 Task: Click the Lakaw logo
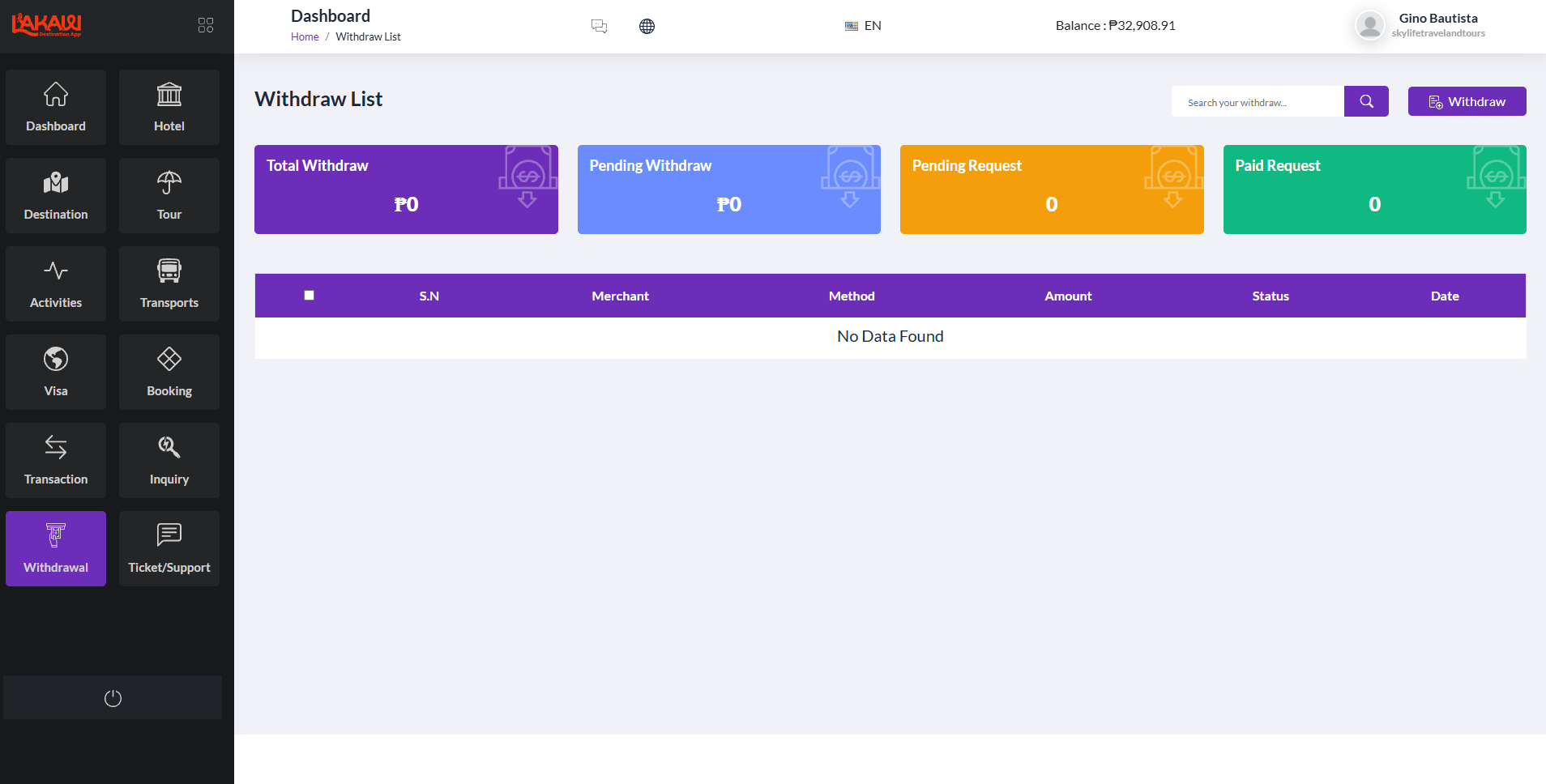coord(47,25)
